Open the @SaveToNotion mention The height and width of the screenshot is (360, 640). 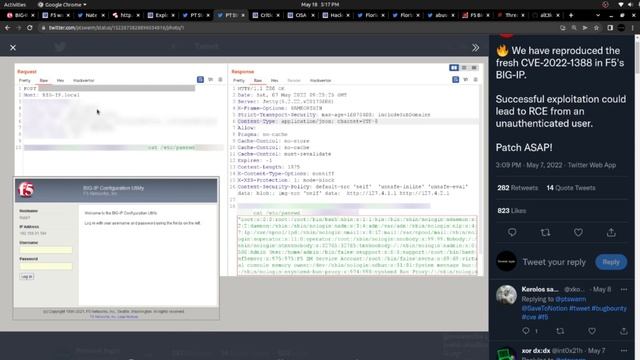pos(544,308)
